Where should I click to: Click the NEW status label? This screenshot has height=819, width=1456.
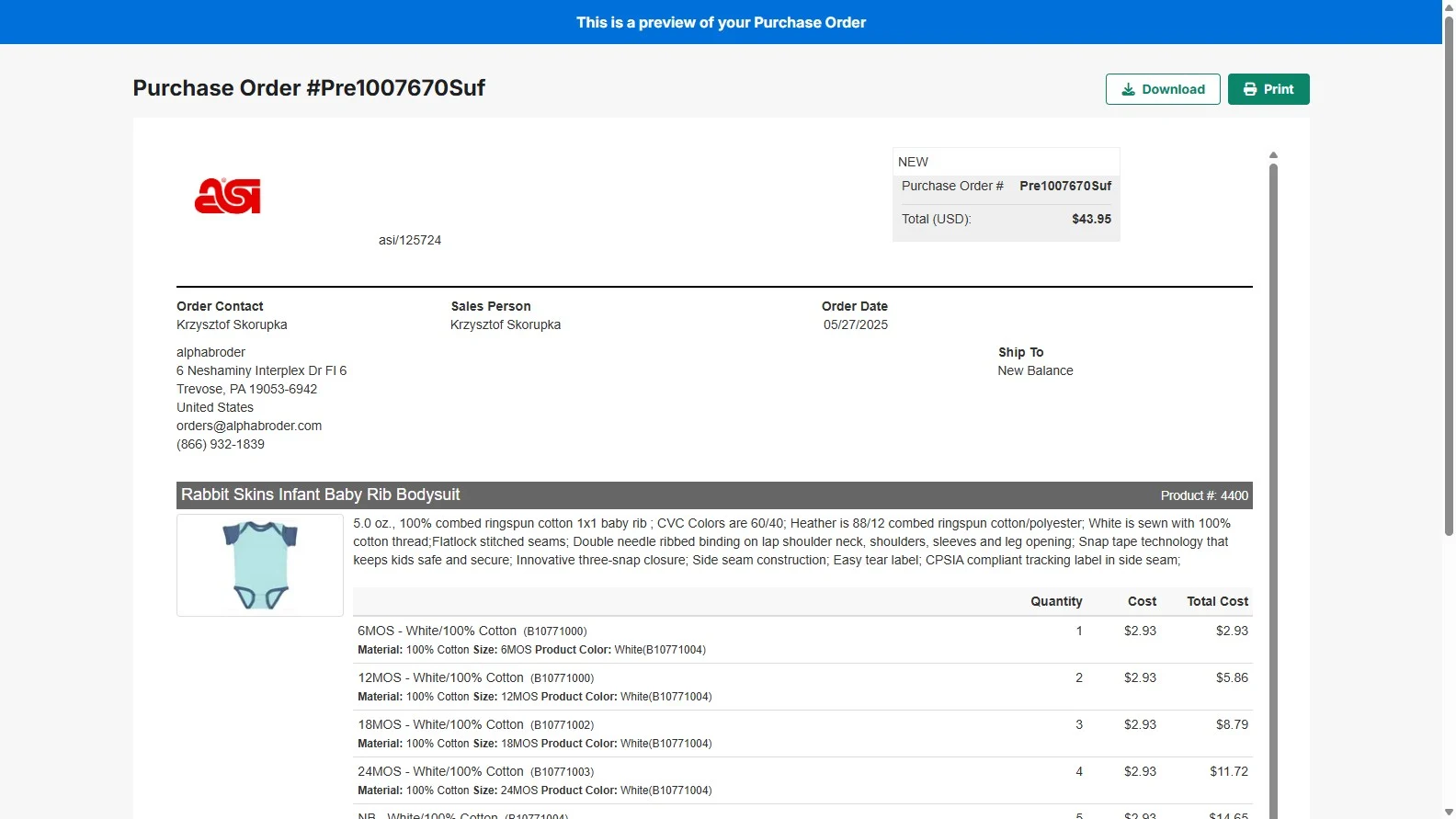(913, 162)
